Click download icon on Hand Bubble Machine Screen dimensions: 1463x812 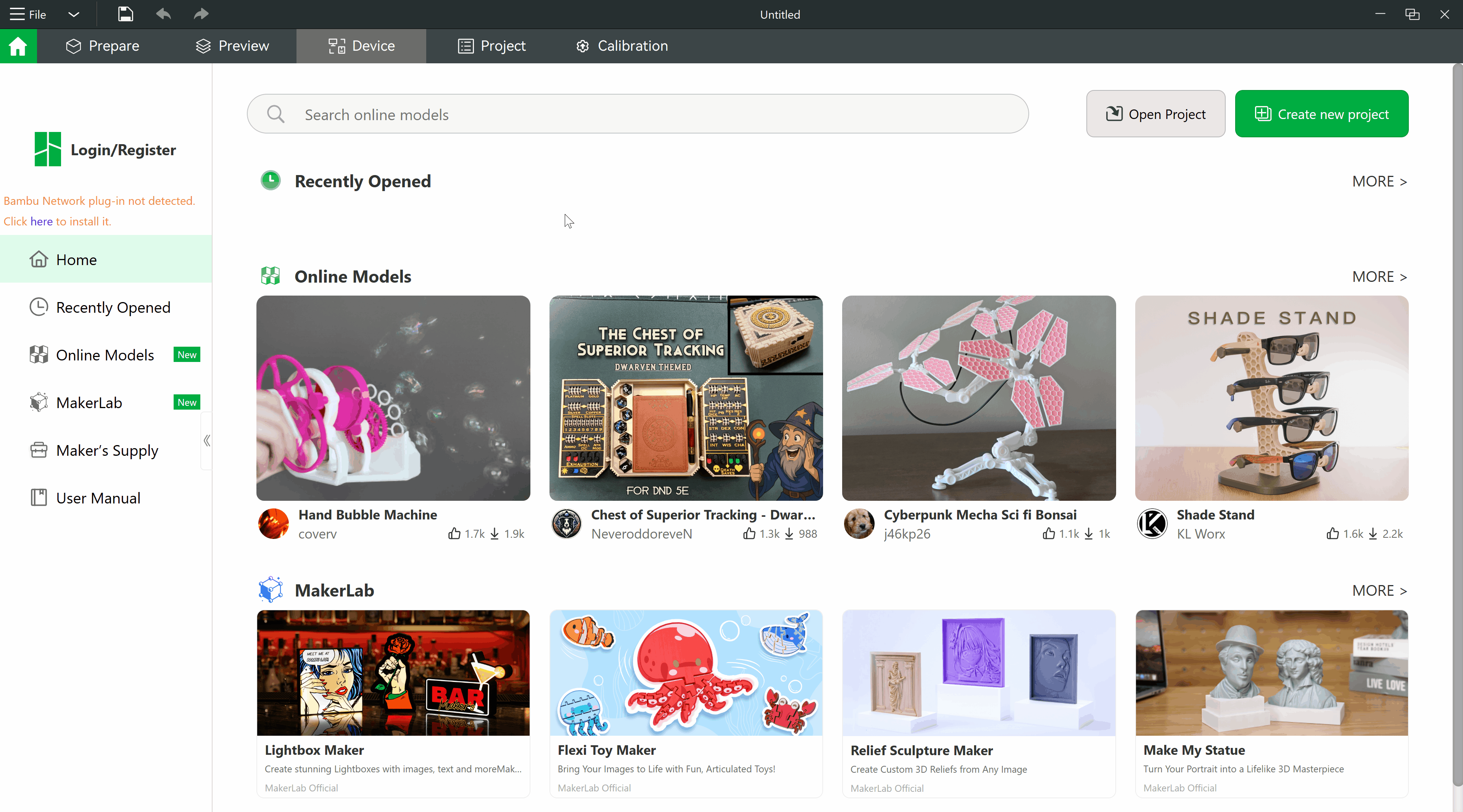495,534
